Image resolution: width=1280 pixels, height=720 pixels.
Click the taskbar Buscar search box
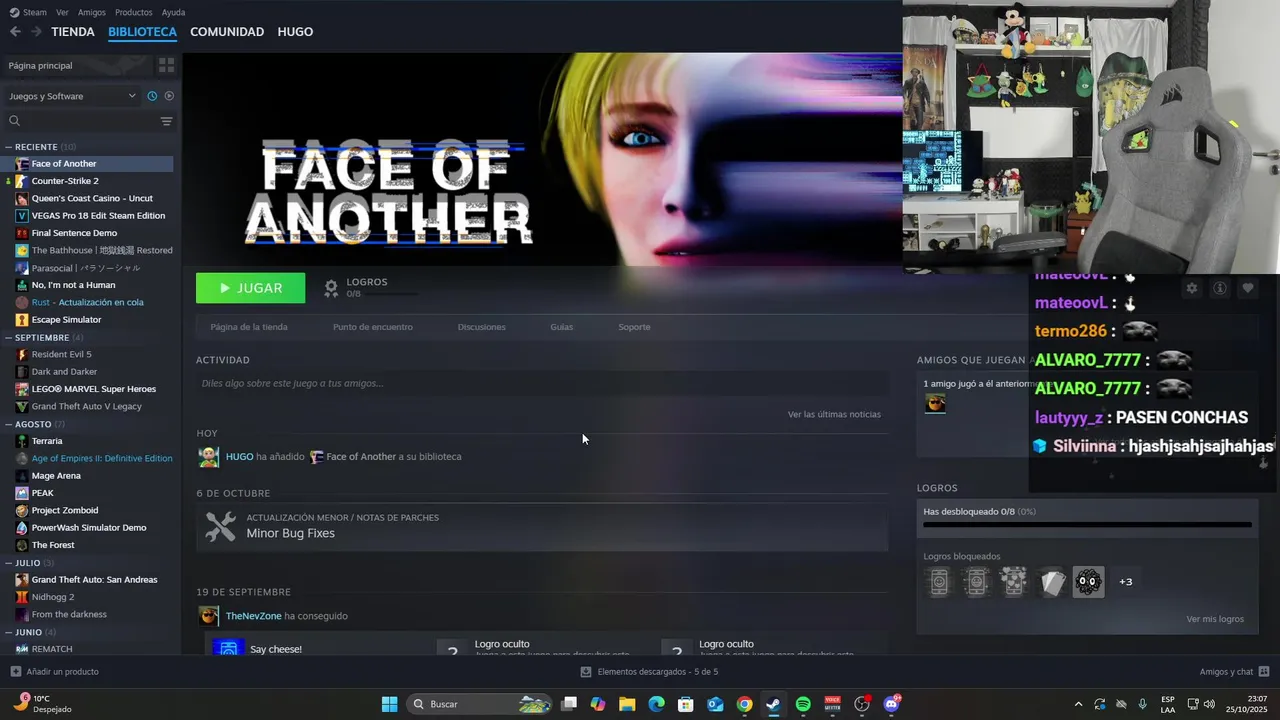[479, 704]
